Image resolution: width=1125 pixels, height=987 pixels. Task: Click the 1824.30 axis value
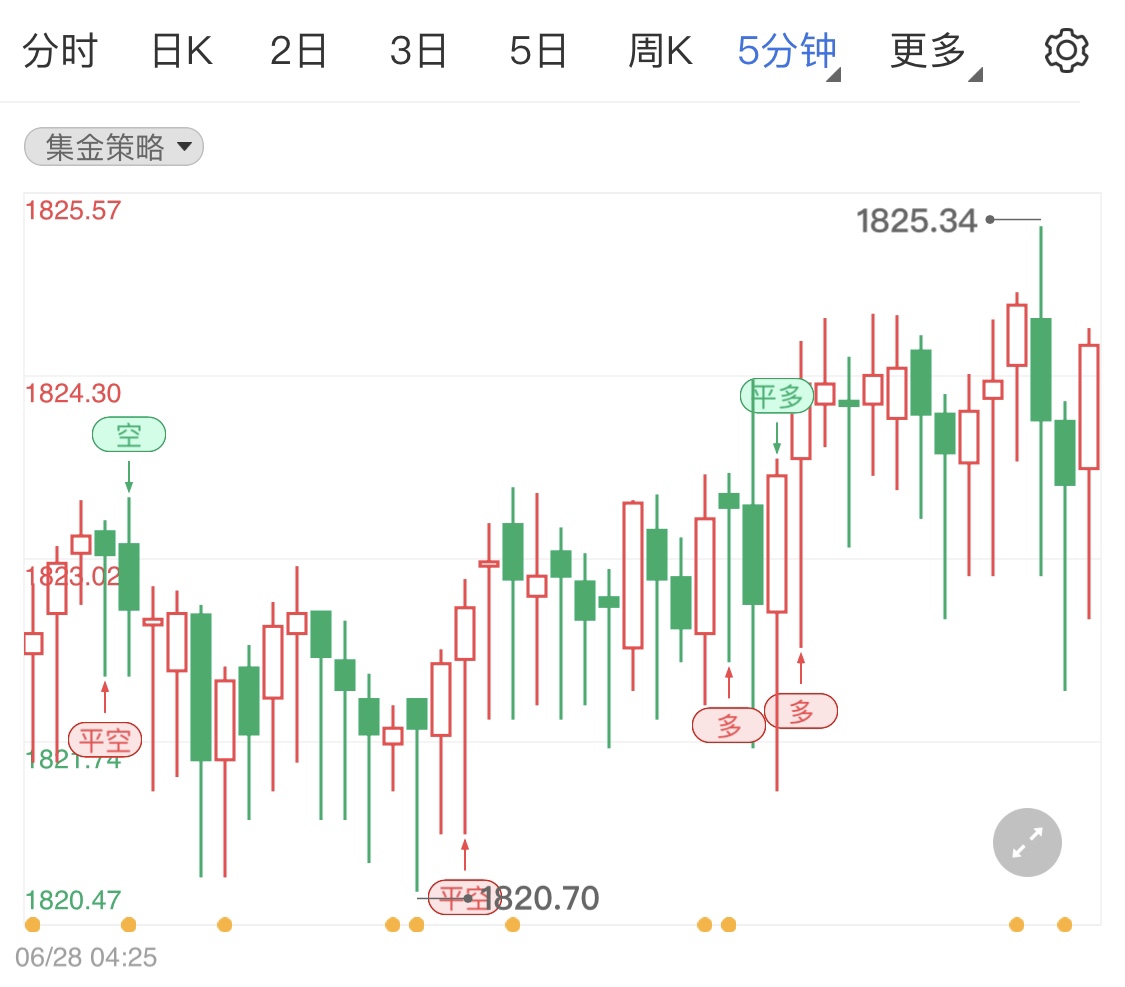pyautogui.click(x=73, y=393)
